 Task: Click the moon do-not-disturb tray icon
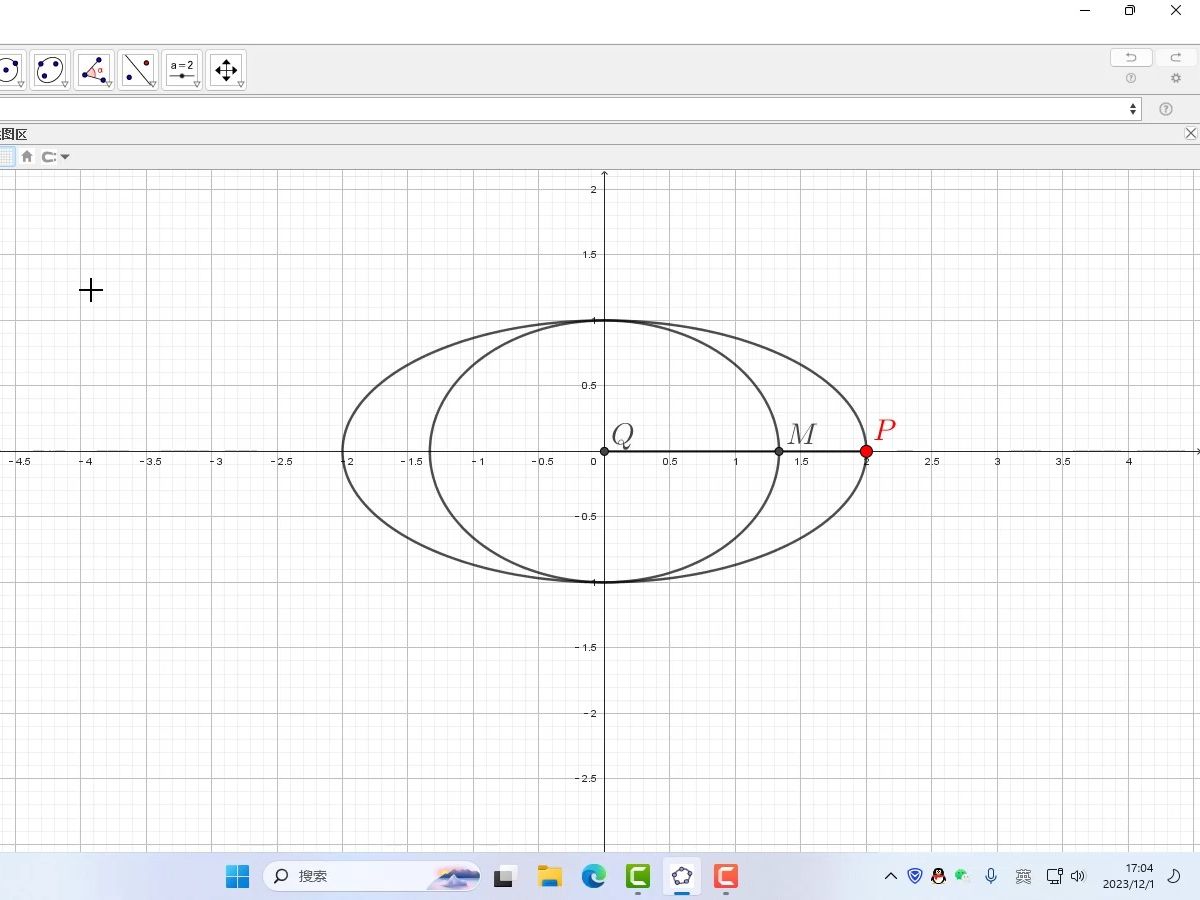pos(1176,876)
